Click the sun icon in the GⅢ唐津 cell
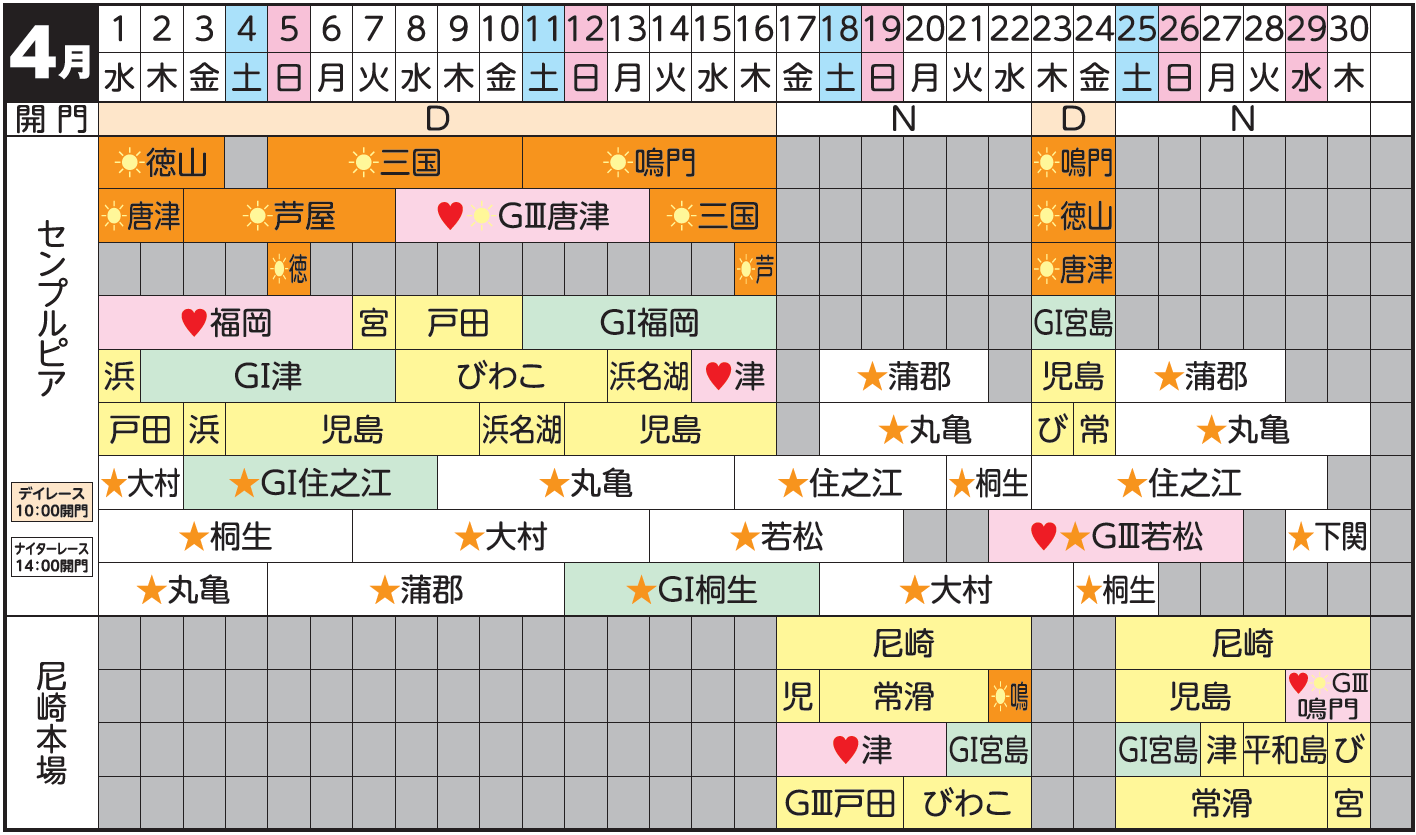 click(x=482, y=216)
